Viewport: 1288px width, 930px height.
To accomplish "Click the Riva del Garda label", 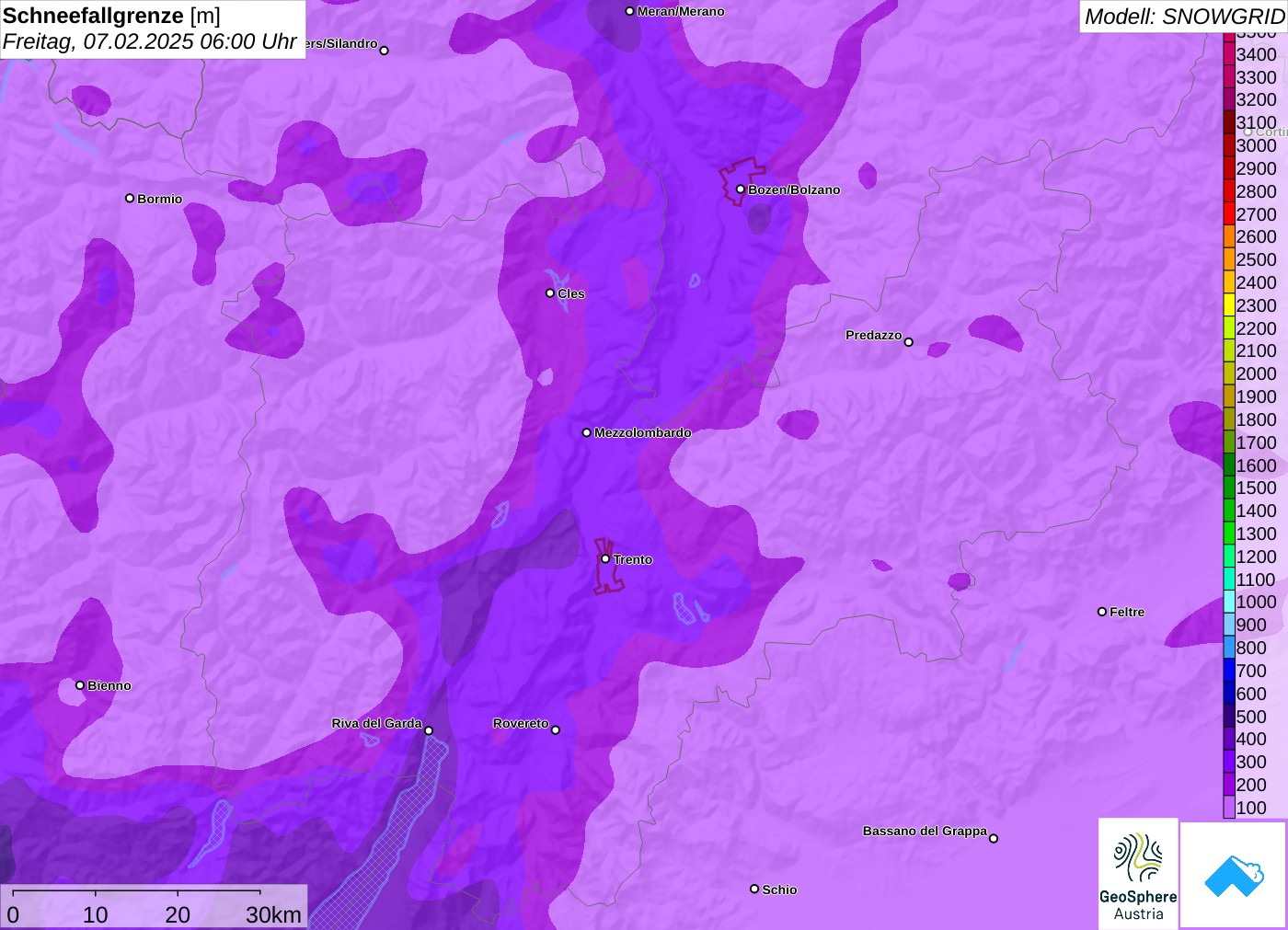I will click(x=377, y=723).
